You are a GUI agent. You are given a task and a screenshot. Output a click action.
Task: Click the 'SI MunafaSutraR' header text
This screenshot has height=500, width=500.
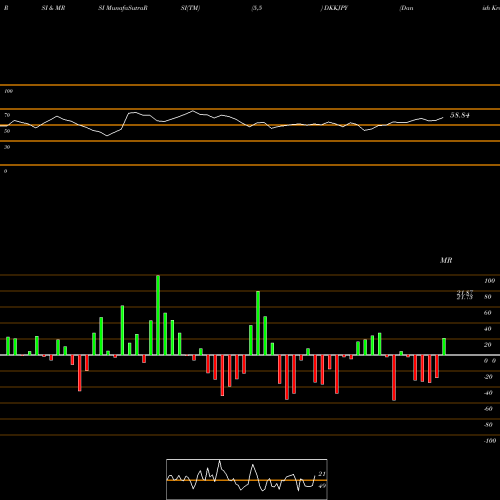pos(123,8)
